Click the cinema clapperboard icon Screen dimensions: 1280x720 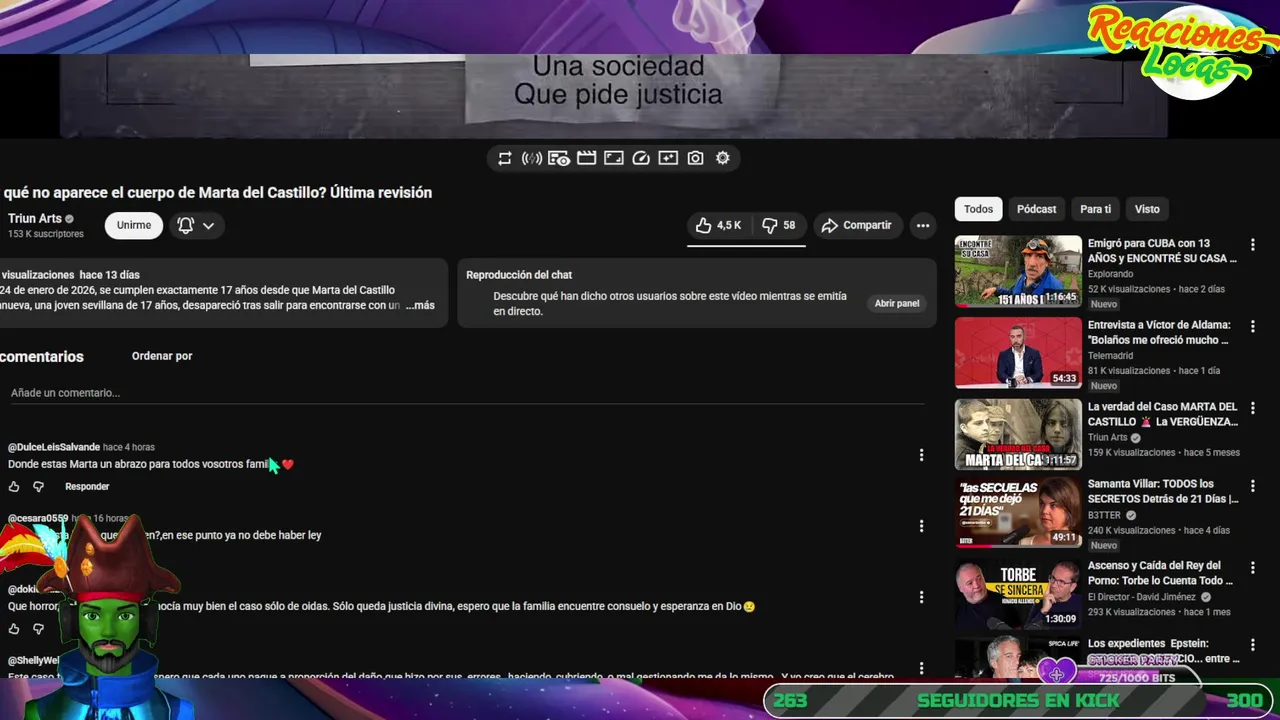(x=587, y=158)
